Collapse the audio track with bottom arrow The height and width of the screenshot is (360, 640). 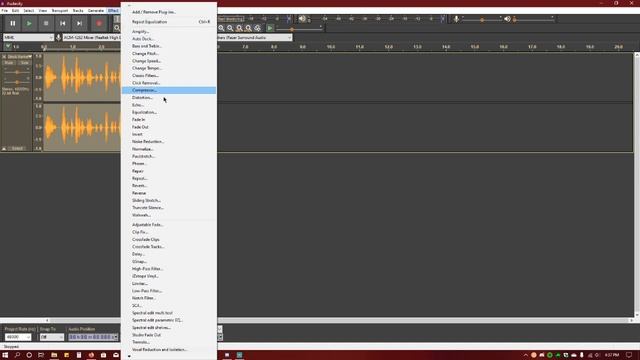(4, 149)
